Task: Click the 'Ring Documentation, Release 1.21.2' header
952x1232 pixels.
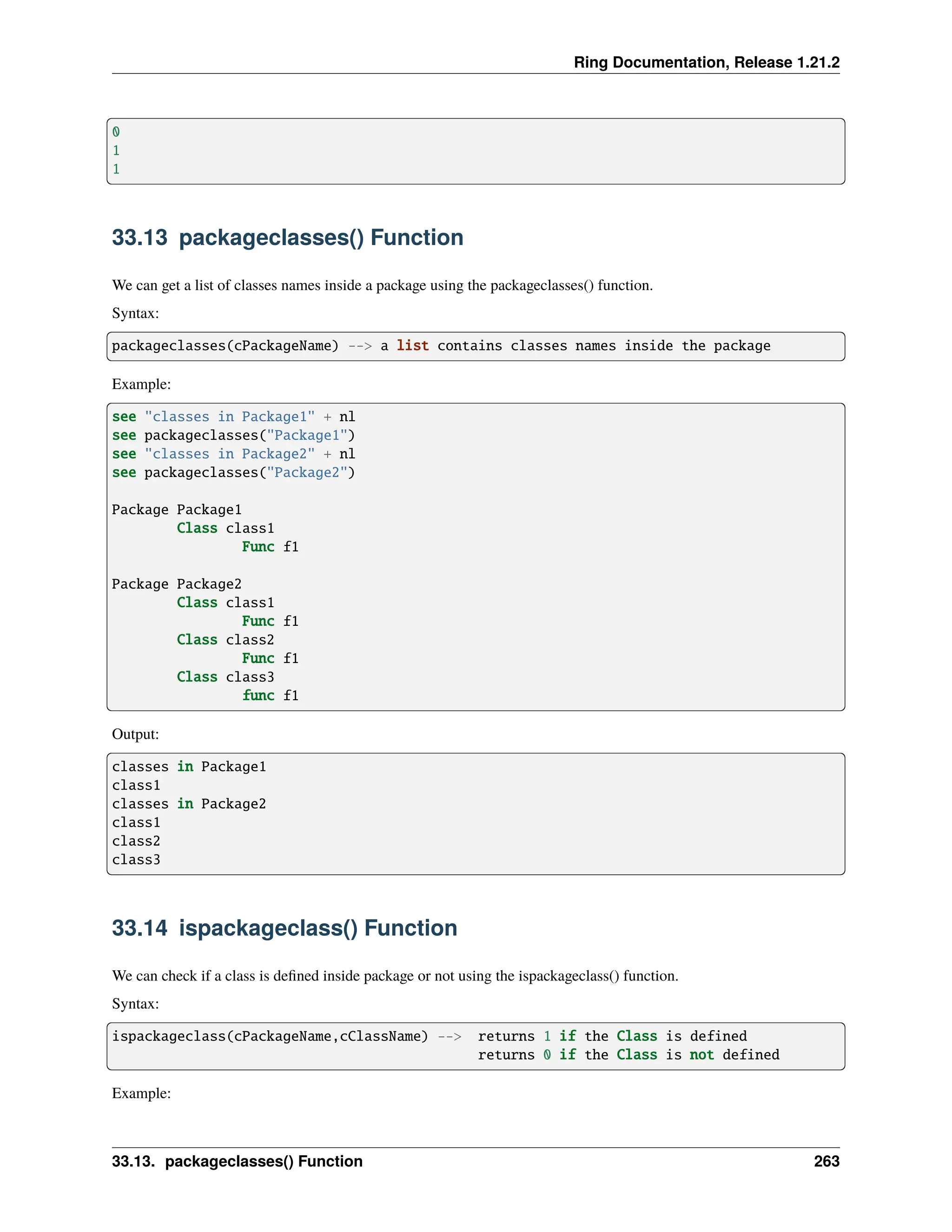Action: point(706,62)
